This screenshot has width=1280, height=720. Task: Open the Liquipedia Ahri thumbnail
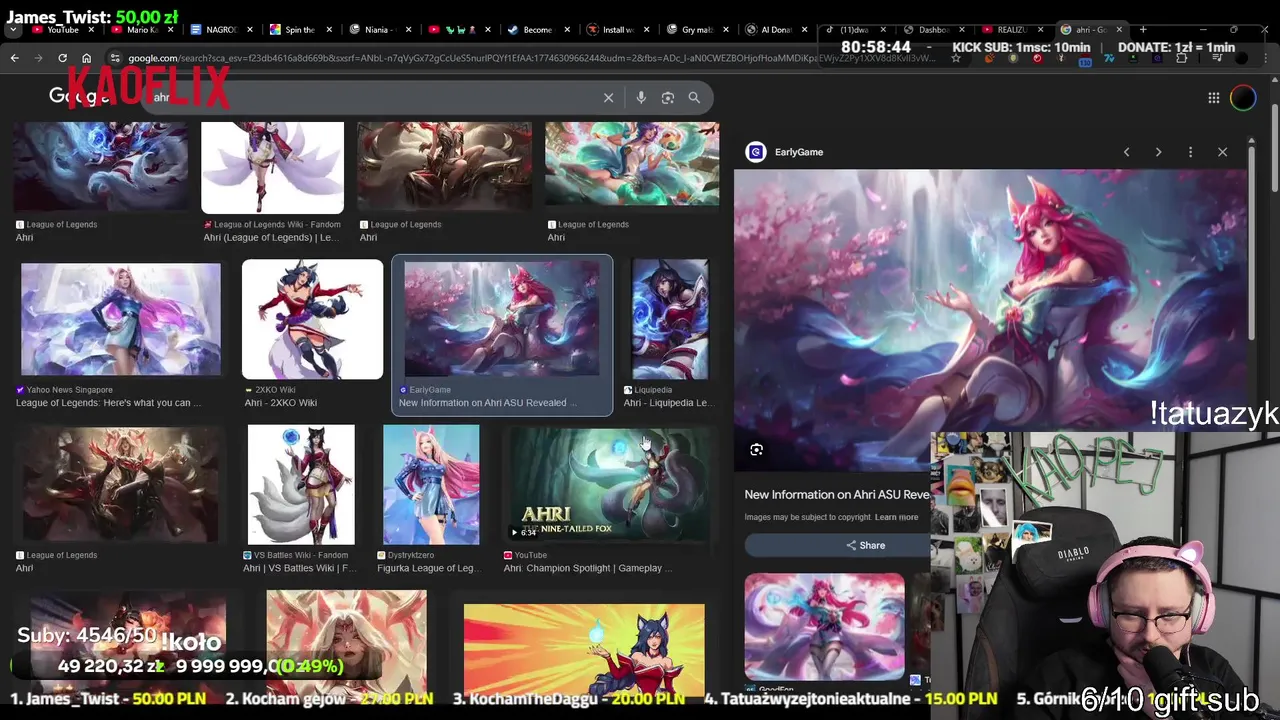670,320
